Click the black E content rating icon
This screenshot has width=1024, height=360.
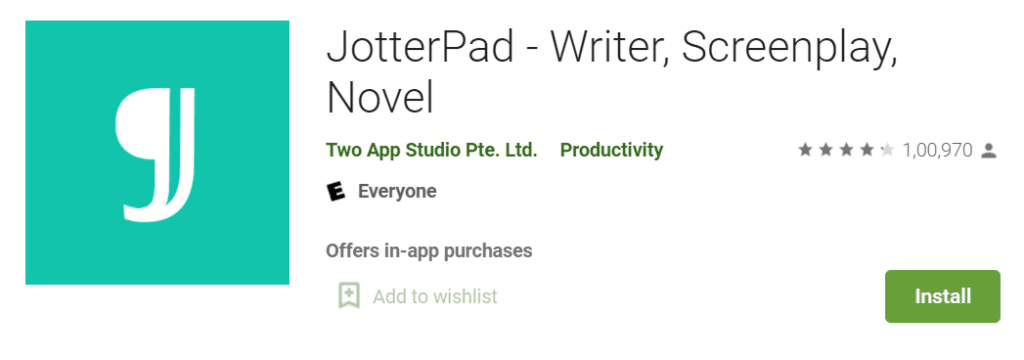[336, 191]
